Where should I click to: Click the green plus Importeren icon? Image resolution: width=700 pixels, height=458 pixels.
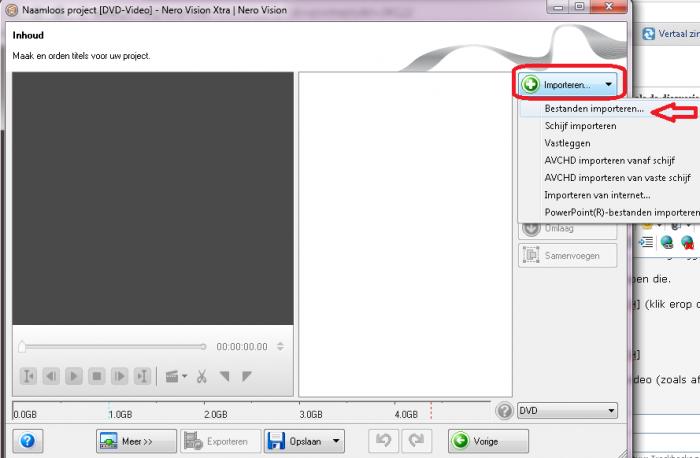click(531, 84)
